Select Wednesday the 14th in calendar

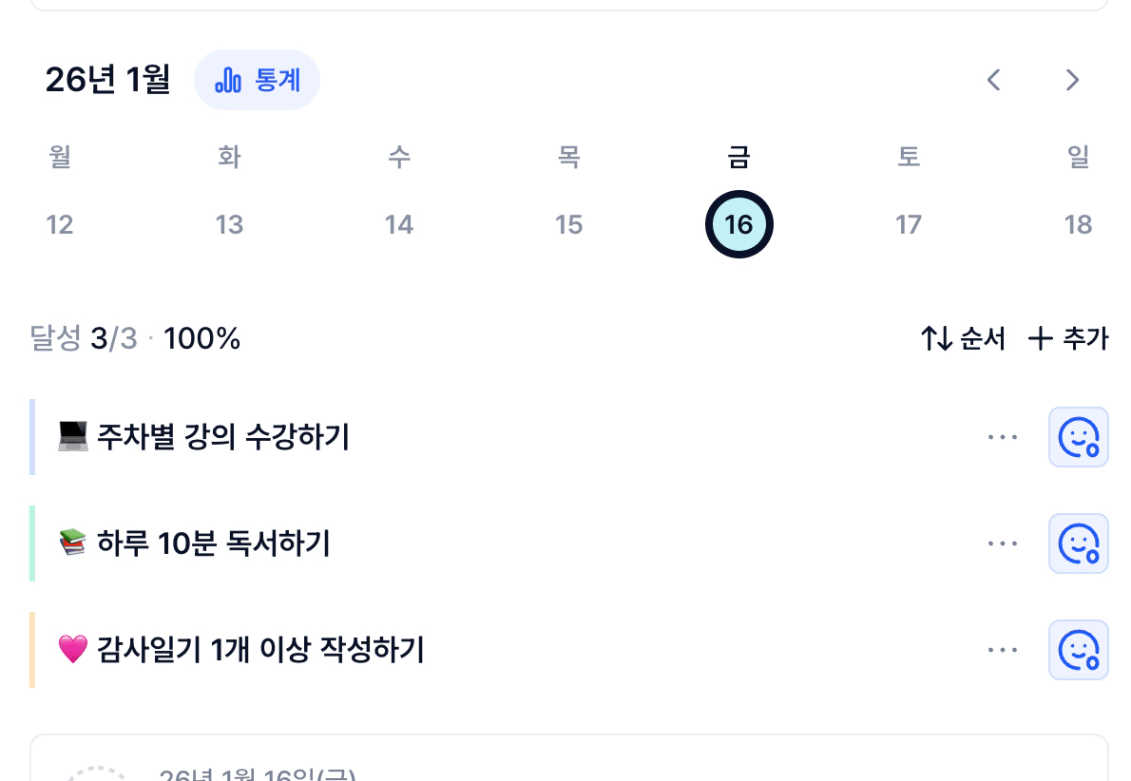(399, 224)
